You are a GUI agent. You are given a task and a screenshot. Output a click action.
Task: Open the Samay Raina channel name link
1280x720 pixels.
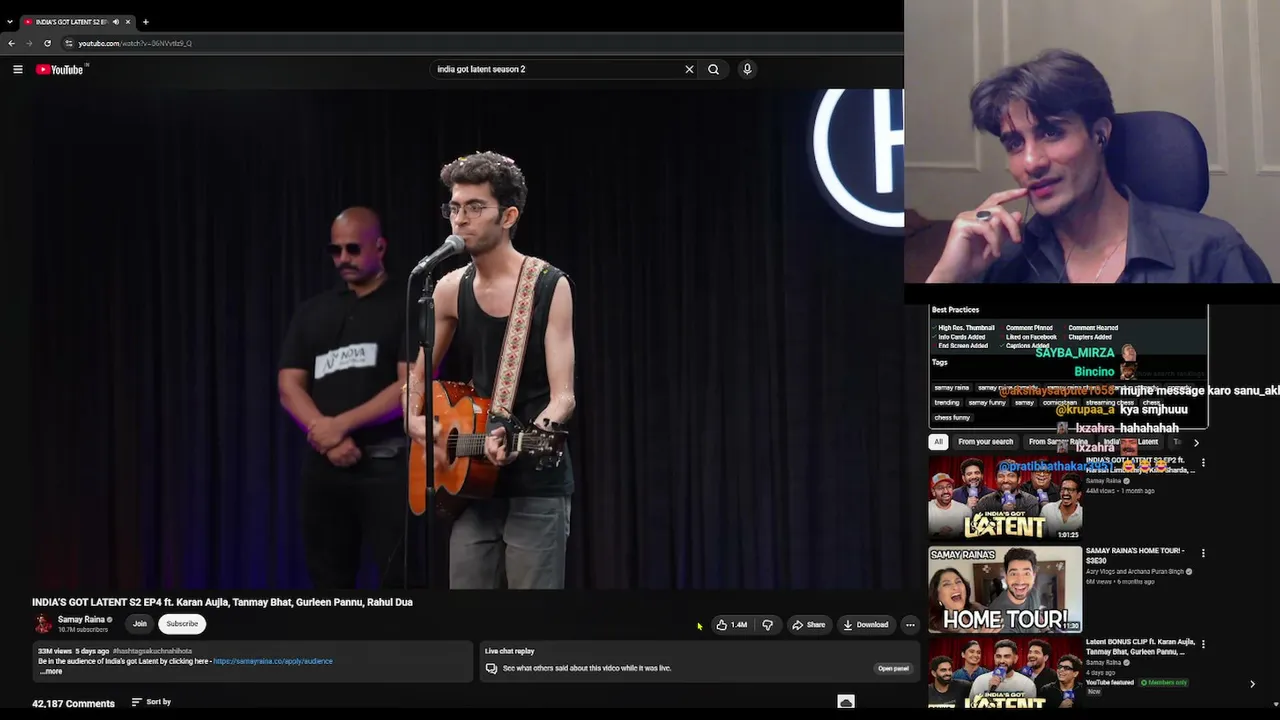point(81,620)
